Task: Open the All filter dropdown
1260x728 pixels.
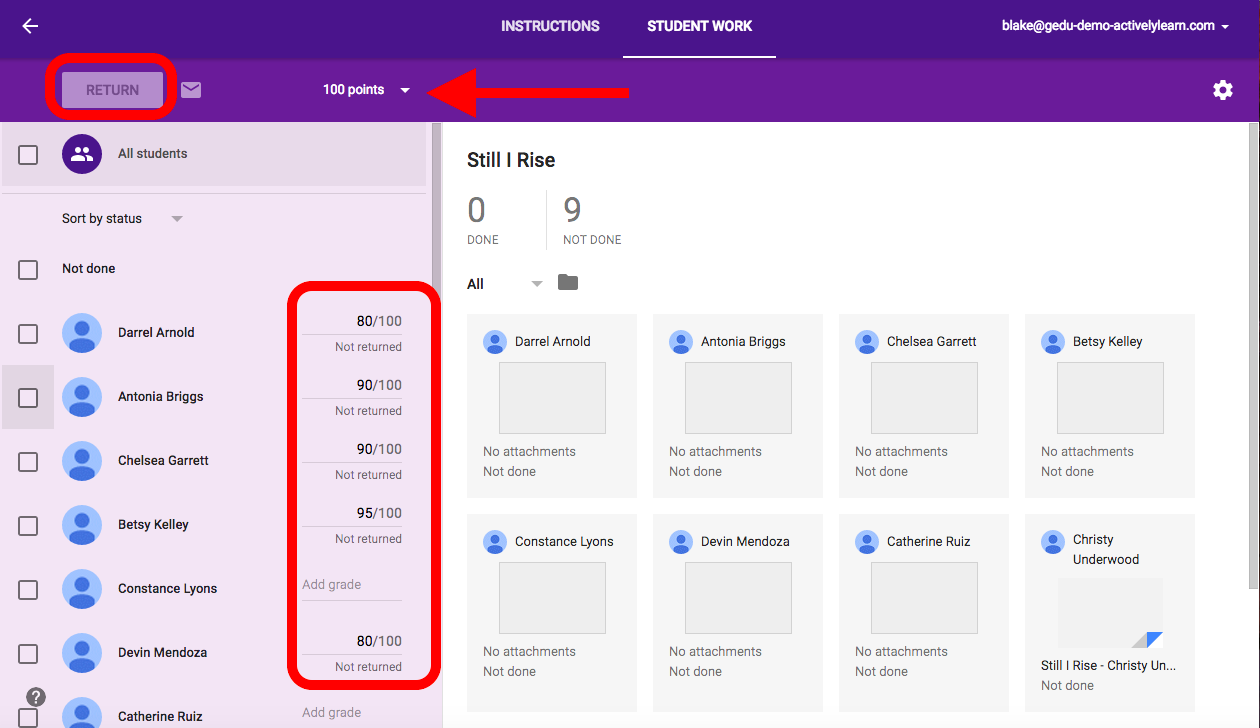Action: (x=505, y=284)
